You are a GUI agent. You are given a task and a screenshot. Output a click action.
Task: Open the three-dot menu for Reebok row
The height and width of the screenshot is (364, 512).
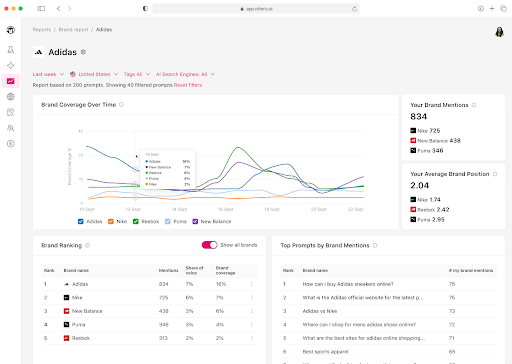[252, 338]
